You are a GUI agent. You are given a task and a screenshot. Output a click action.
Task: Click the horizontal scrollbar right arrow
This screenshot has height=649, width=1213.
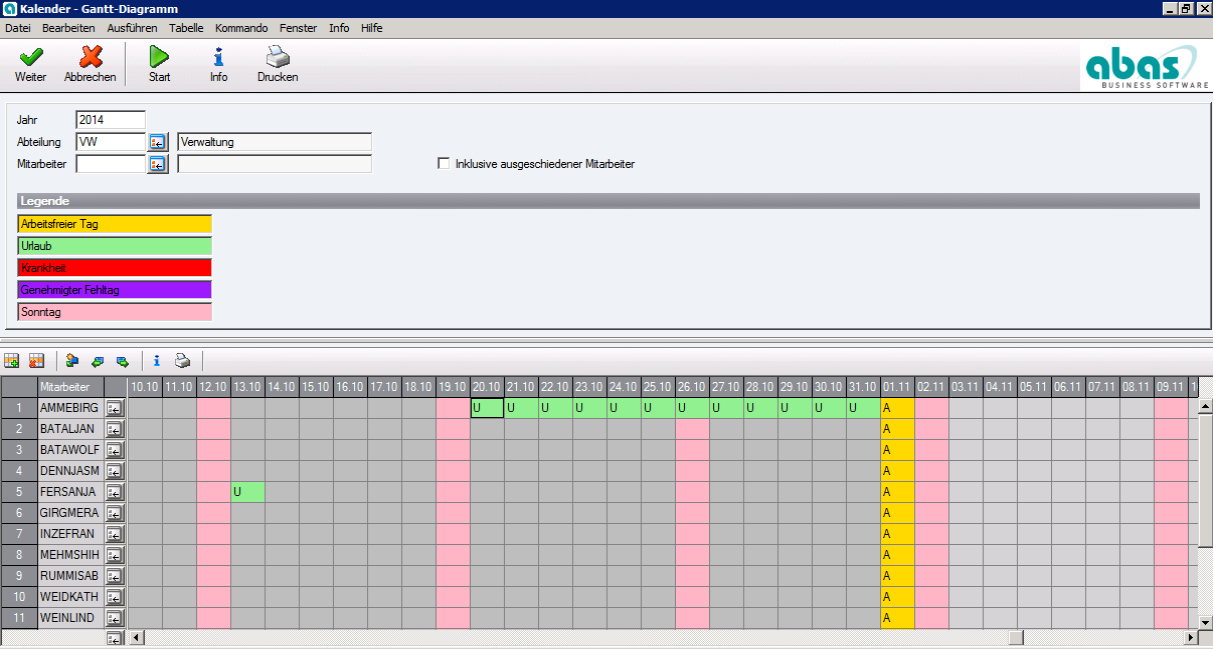(1191, 638)
